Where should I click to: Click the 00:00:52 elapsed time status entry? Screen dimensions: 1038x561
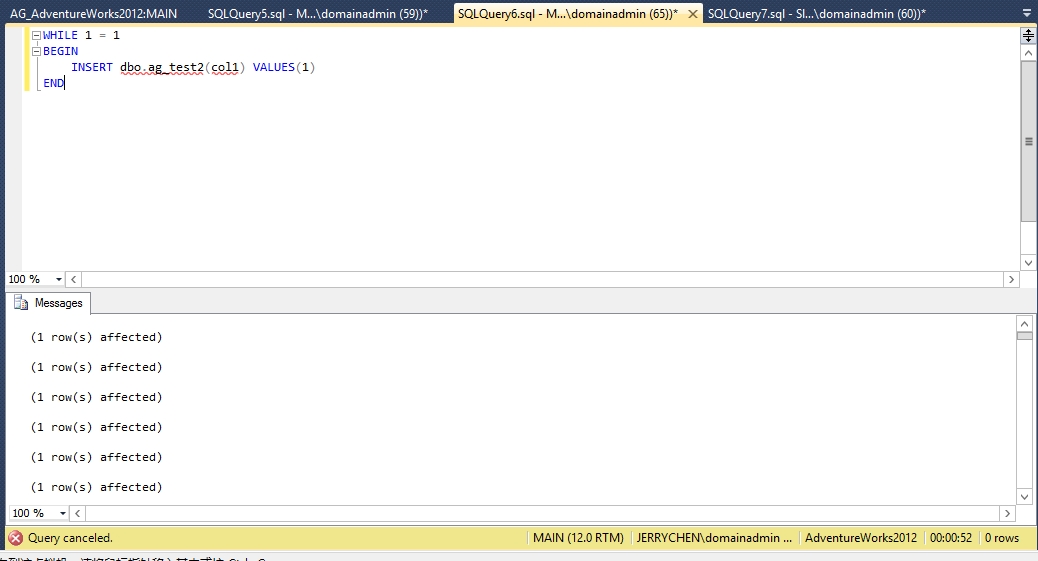[x=951, y=538]
